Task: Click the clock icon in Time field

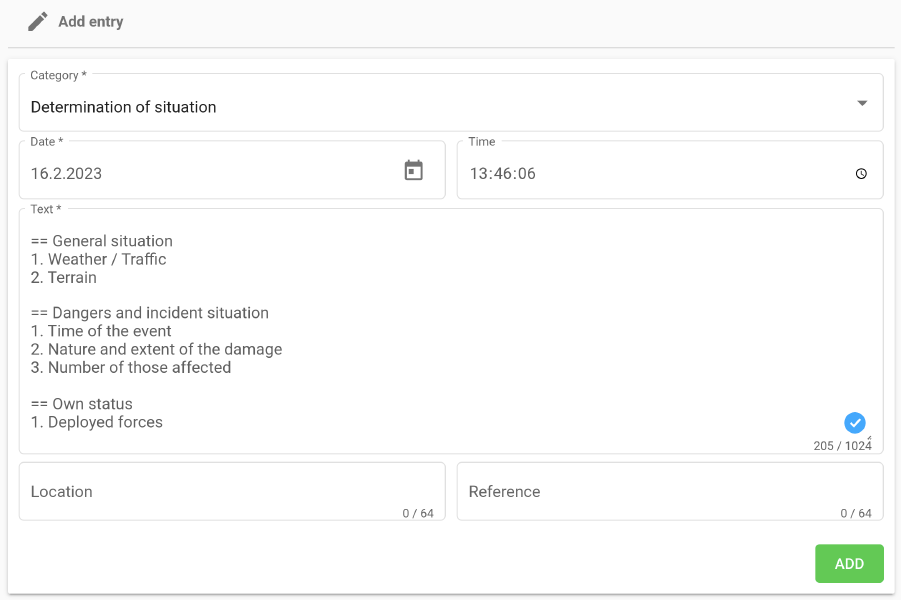Action: [x=861, y=174]
